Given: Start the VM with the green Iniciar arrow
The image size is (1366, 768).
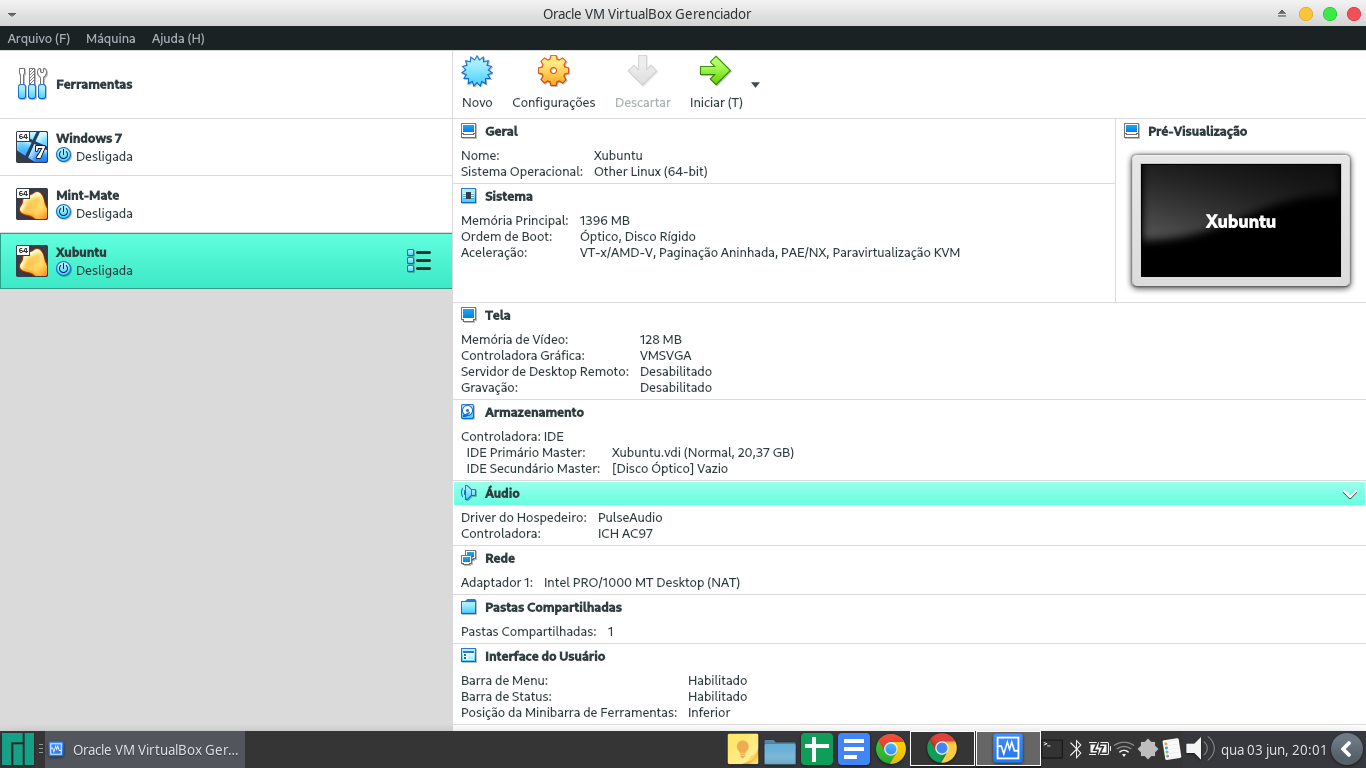Looking at the screenshot, I should pos(714,71).
